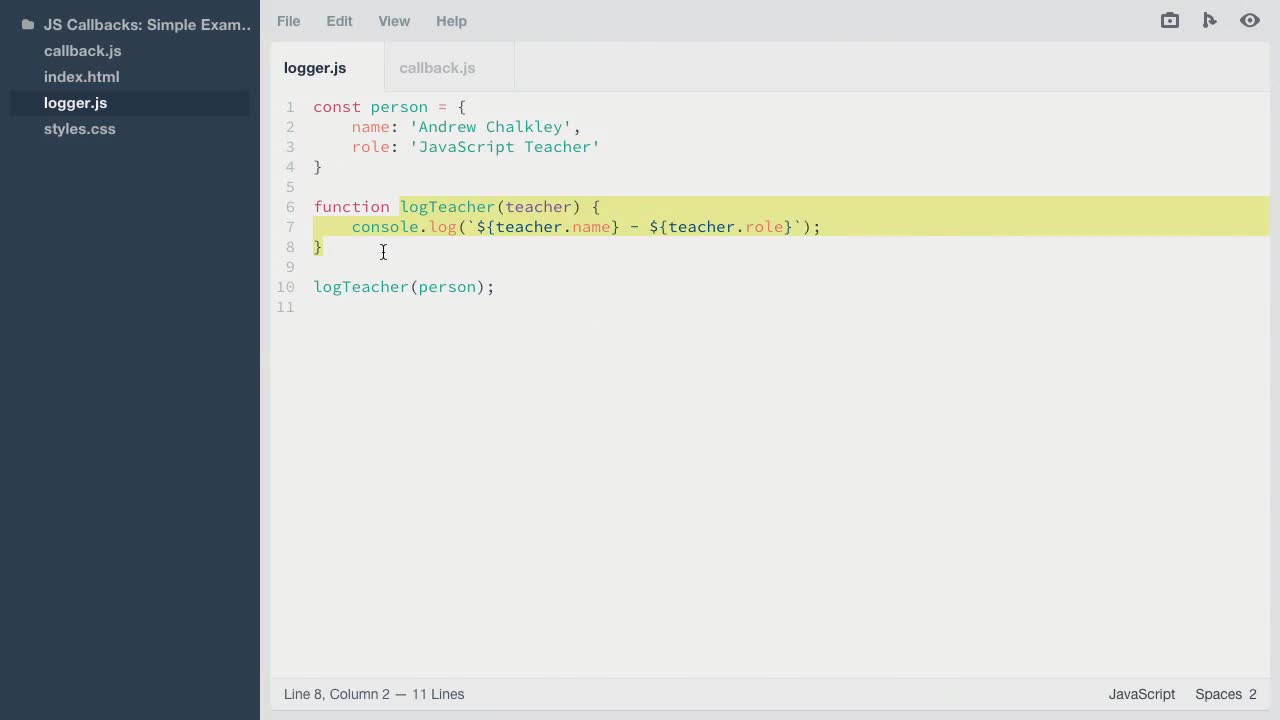Open the Help menu
The image size is (1280, 720).
pyautogui.click(x=451, y=20)
